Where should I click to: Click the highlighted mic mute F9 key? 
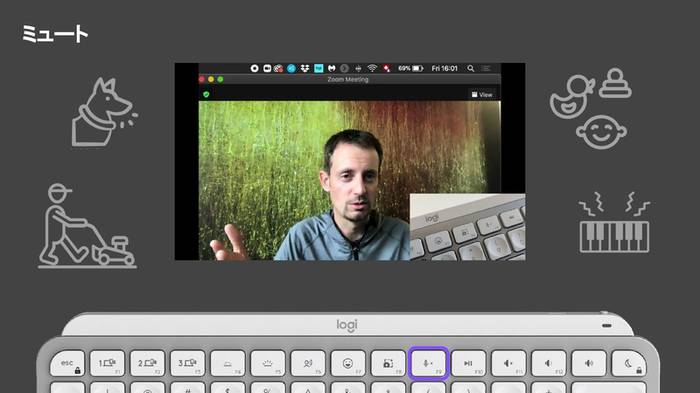(x=429, y=364)
